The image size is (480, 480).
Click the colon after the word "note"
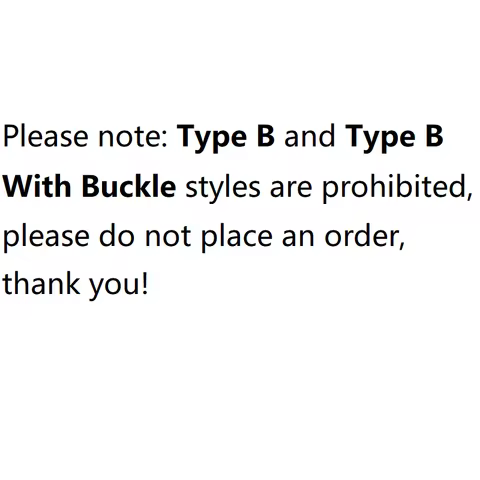coord(165,139)
